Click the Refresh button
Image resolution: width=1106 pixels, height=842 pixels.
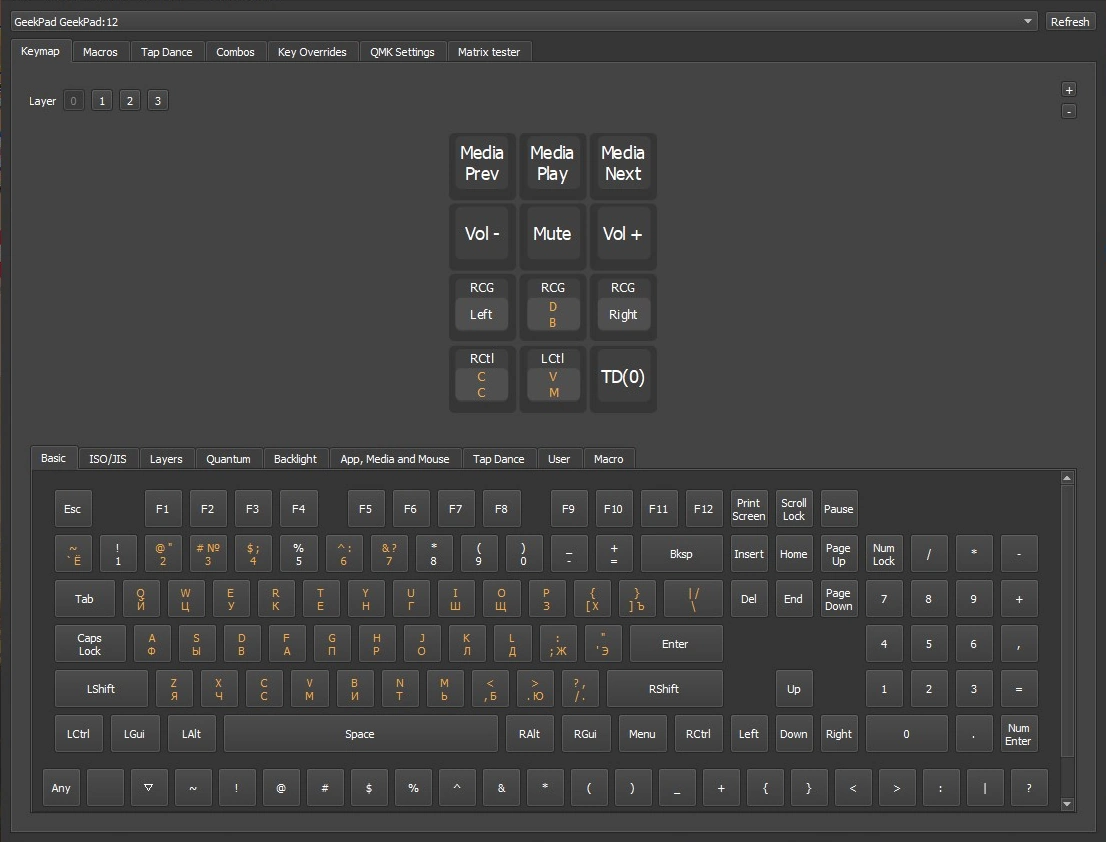coord(1069,21)
